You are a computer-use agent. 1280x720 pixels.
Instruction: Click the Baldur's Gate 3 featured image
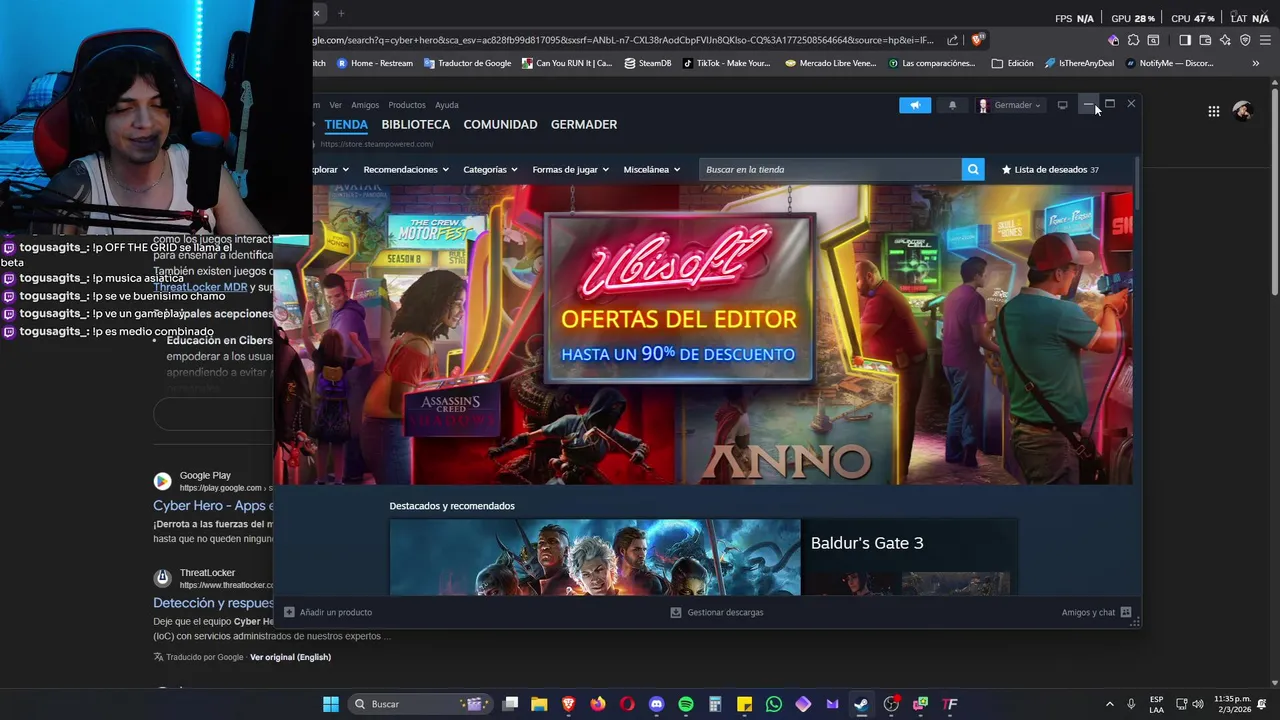point(595,557)
